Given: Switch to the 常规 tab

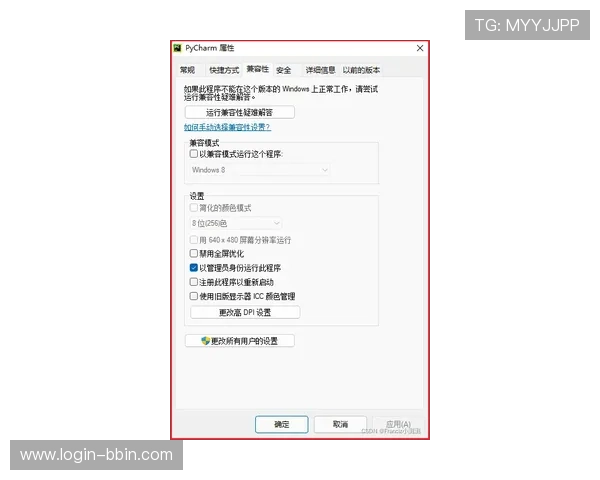Looking at the screenshot, I should pos(187,70).
